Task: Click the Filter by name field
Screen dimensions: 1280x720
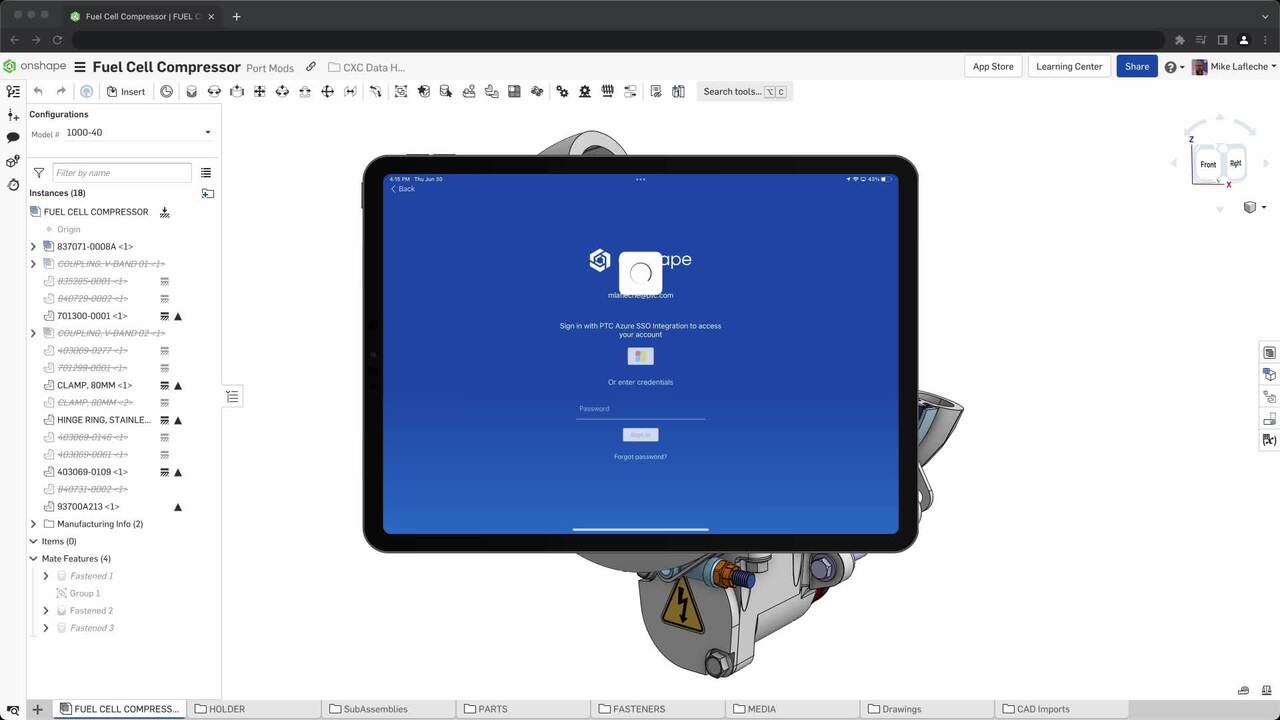Action: click(121, 173)
